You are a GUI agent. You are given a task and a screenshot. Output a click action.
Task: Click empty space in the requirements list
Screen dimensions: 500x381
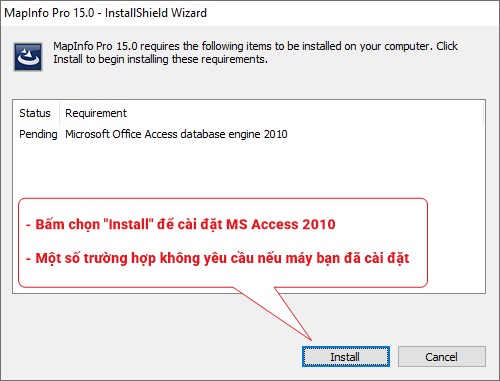(249, 167)
